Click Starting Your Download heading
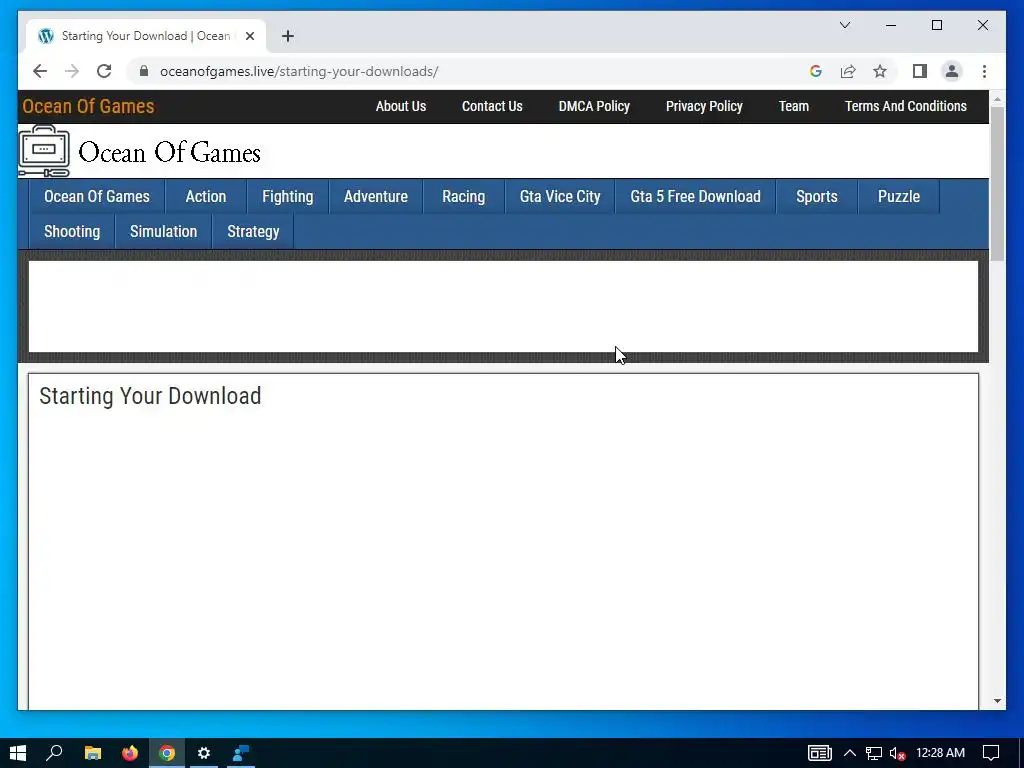 click(x=150, y=396)
